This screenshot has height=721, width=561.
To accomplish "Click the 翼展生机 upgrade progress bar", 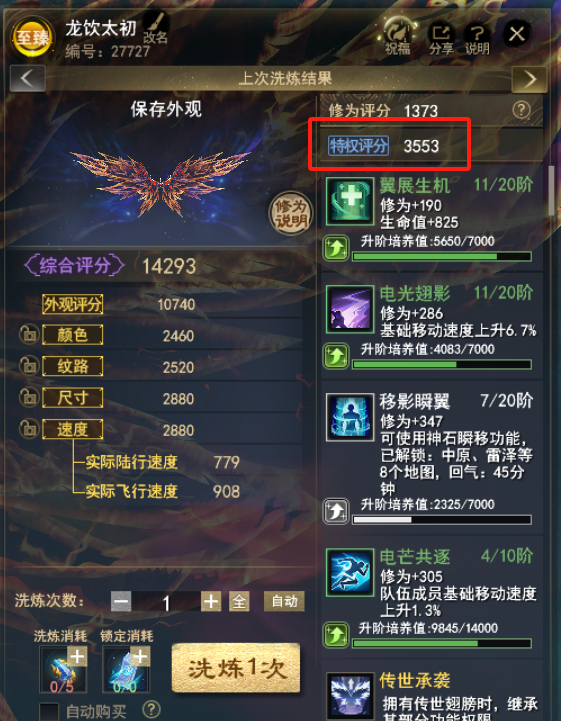I will coord(442,256).
